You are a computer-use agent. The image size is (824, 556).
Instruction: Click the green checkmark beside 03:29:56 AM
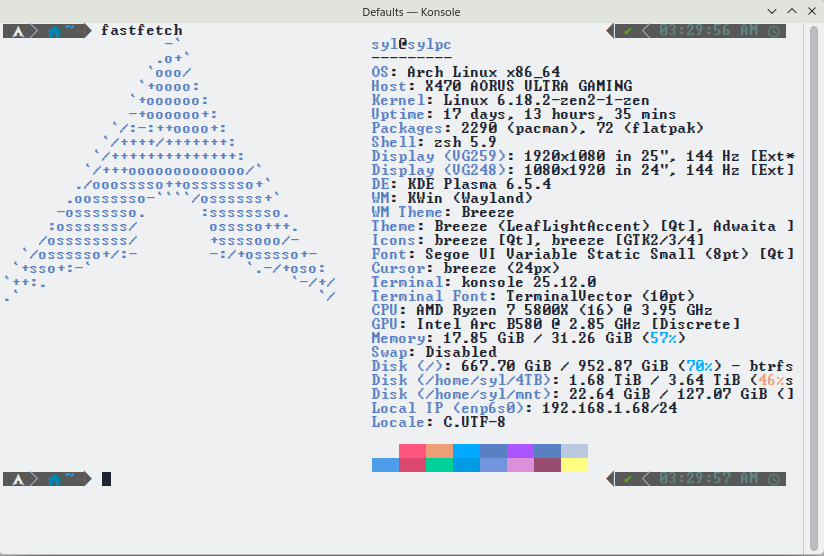tap(627, 31)
